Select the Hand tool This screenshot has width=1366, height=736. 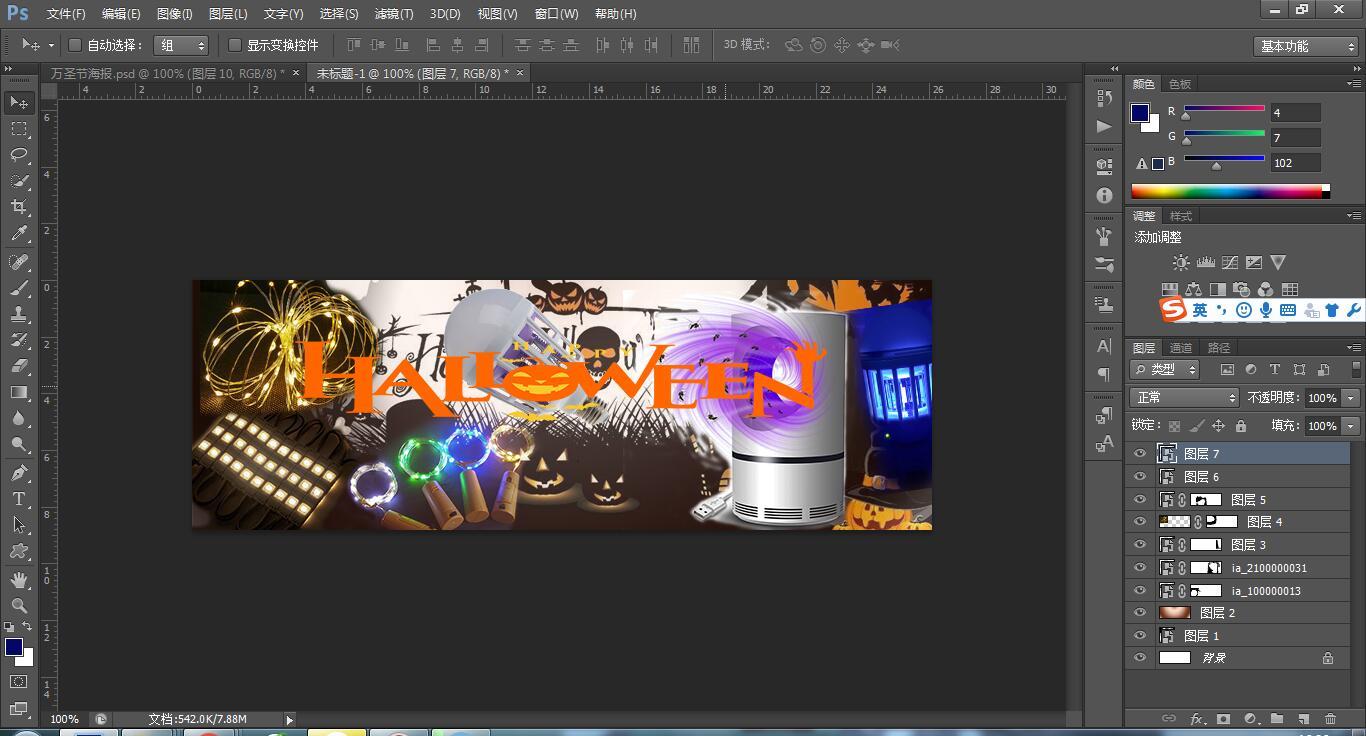pos(19,580)
